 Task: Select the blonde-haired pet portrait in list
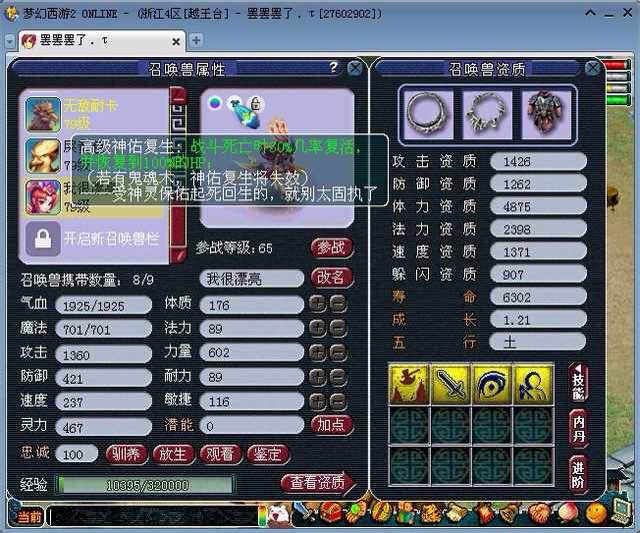tap(43, 156)
